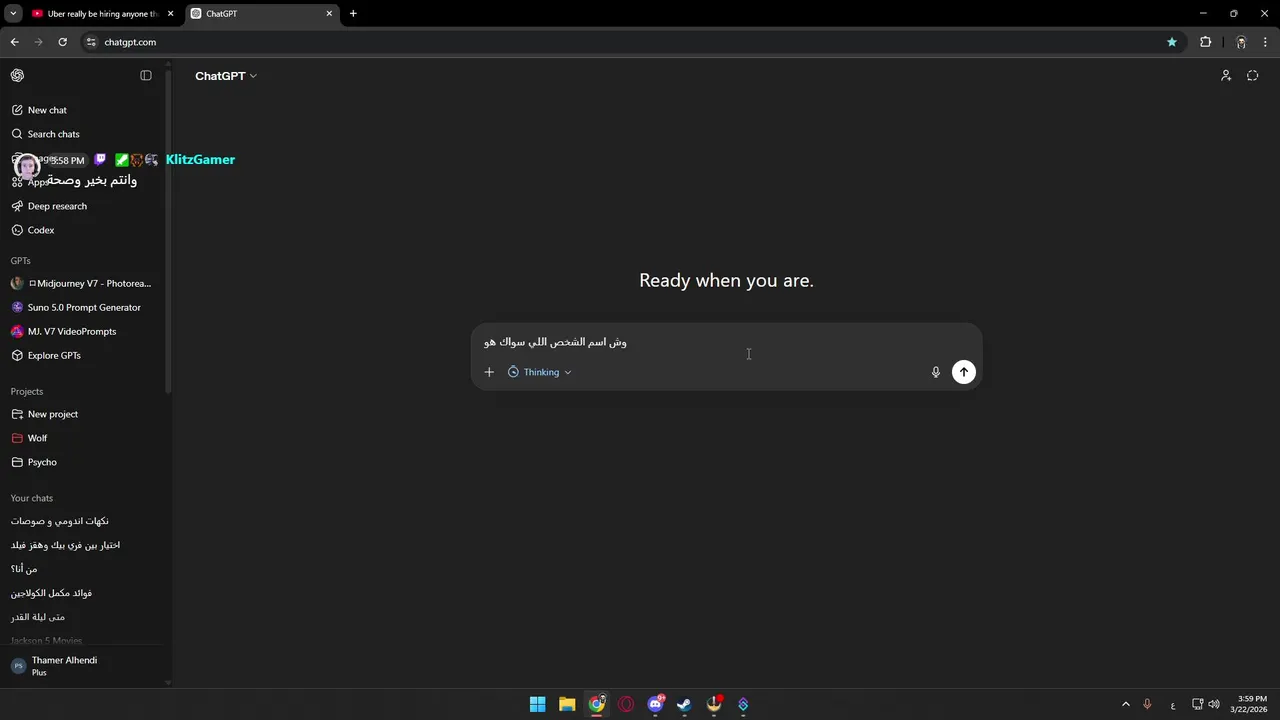This screenshot has height=720, width=1280.
Task: Open a new browser tab
Action: point(353,14)
